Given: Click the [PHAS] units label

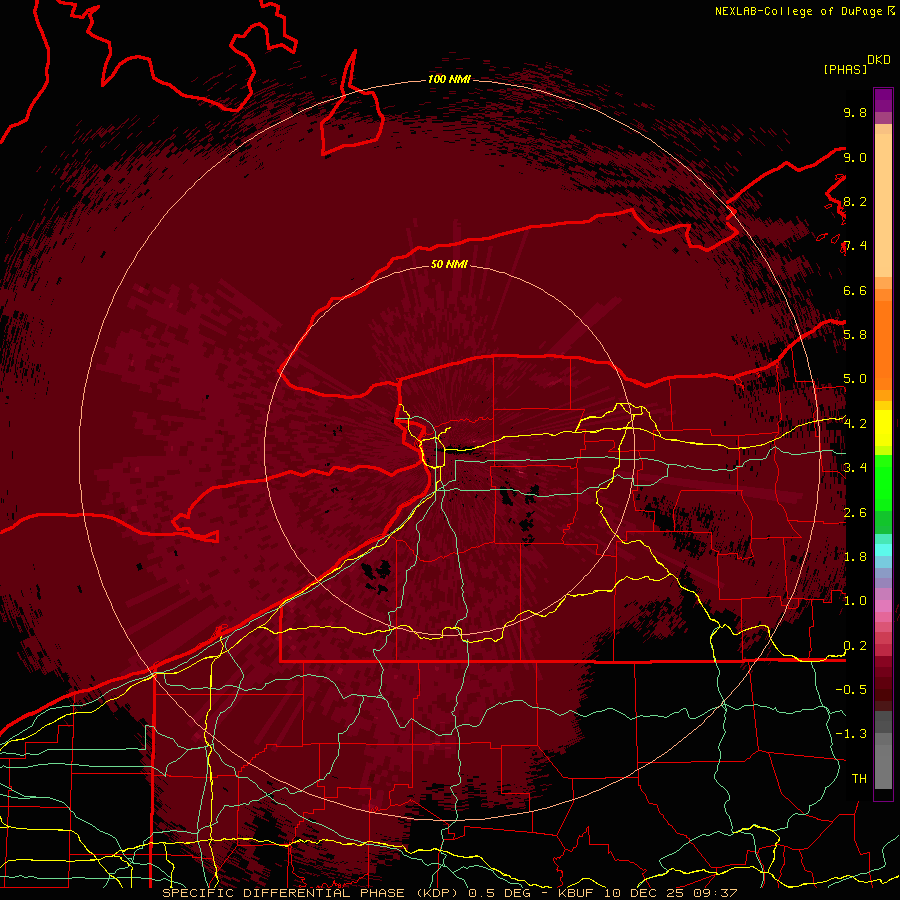Looking at the screenshot, I should coord(845,69).
